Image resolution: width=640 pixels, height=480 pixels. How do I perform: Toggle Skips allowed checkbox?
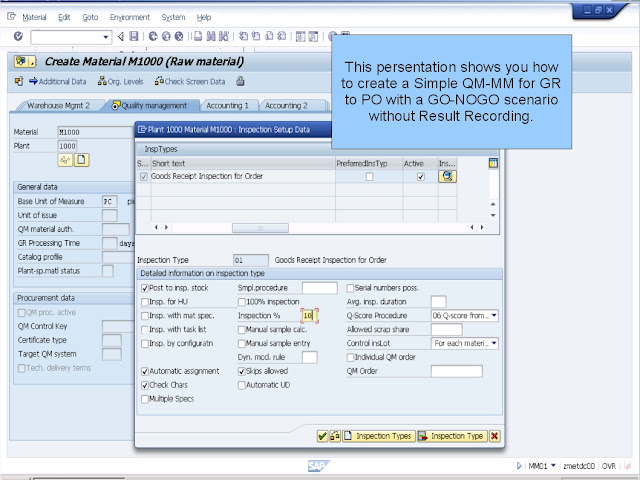(x=242, y=371)
